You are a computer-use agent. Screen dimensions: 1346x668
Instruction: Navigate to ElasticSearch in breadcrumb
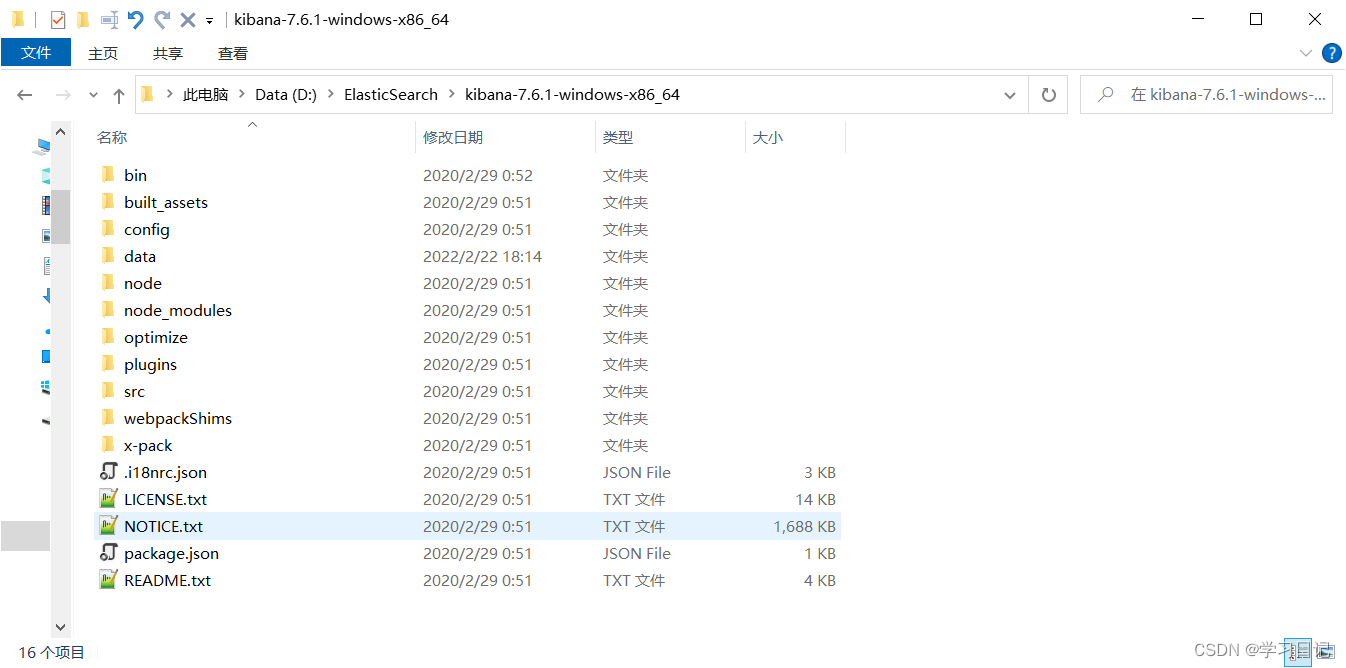[391, 95]
